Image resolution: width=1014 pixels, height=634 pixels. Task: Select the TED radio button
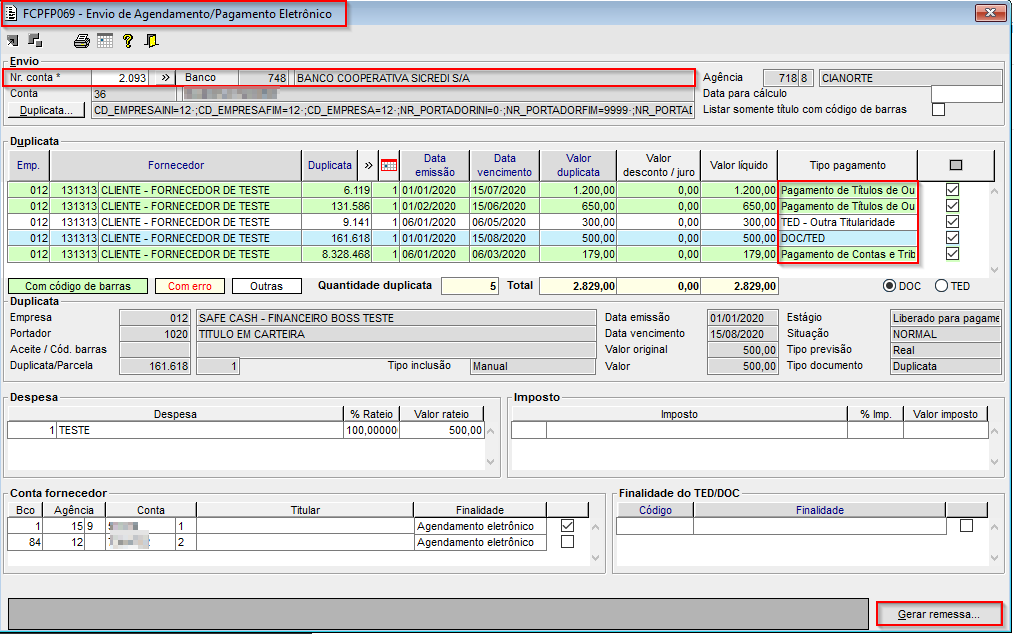[x=941, y=286]
